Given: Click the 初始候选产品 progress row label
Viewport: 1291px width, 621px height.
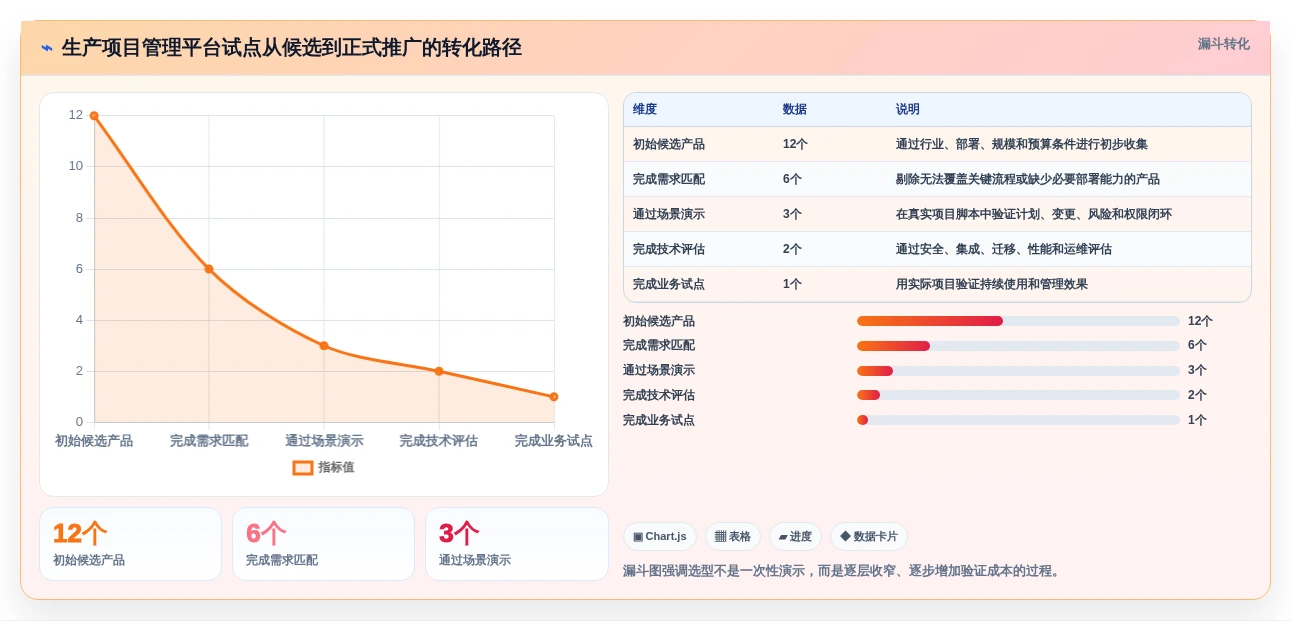Looking at the screenshot, I should [659, 321].
